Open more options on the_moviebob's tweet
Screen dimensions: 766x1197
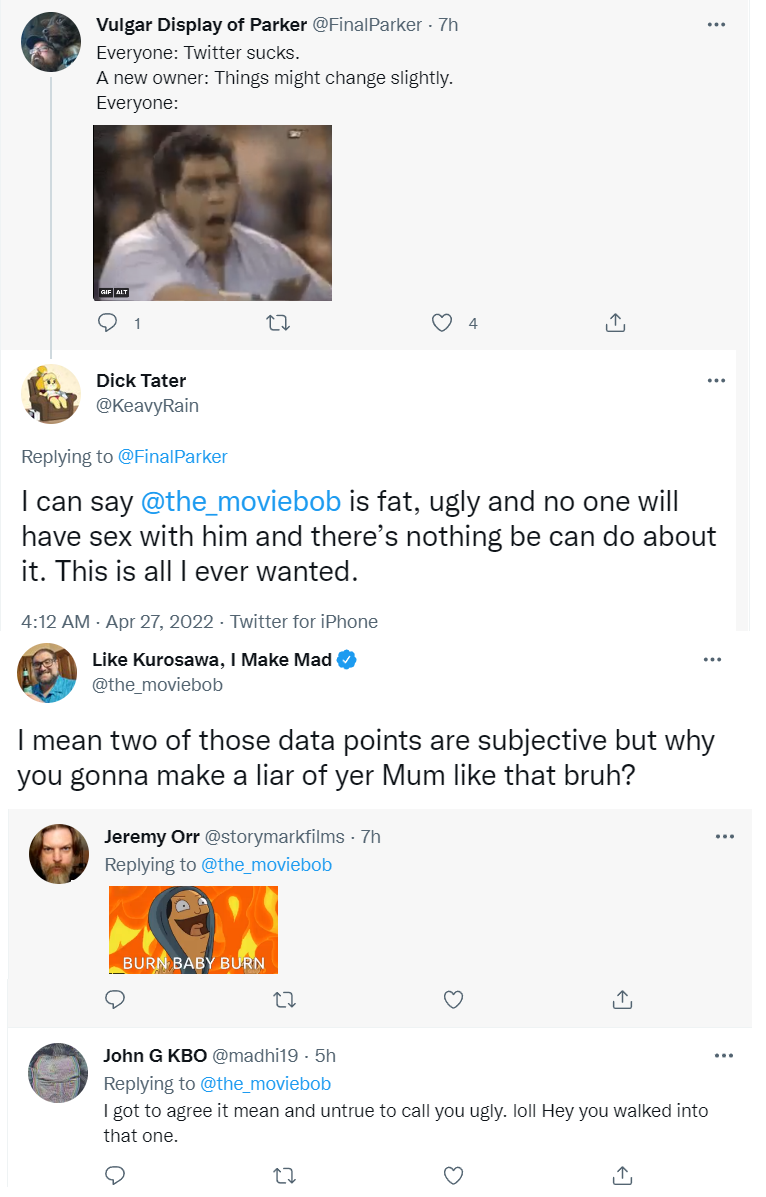pyautogui.click(x=713, y=660)
